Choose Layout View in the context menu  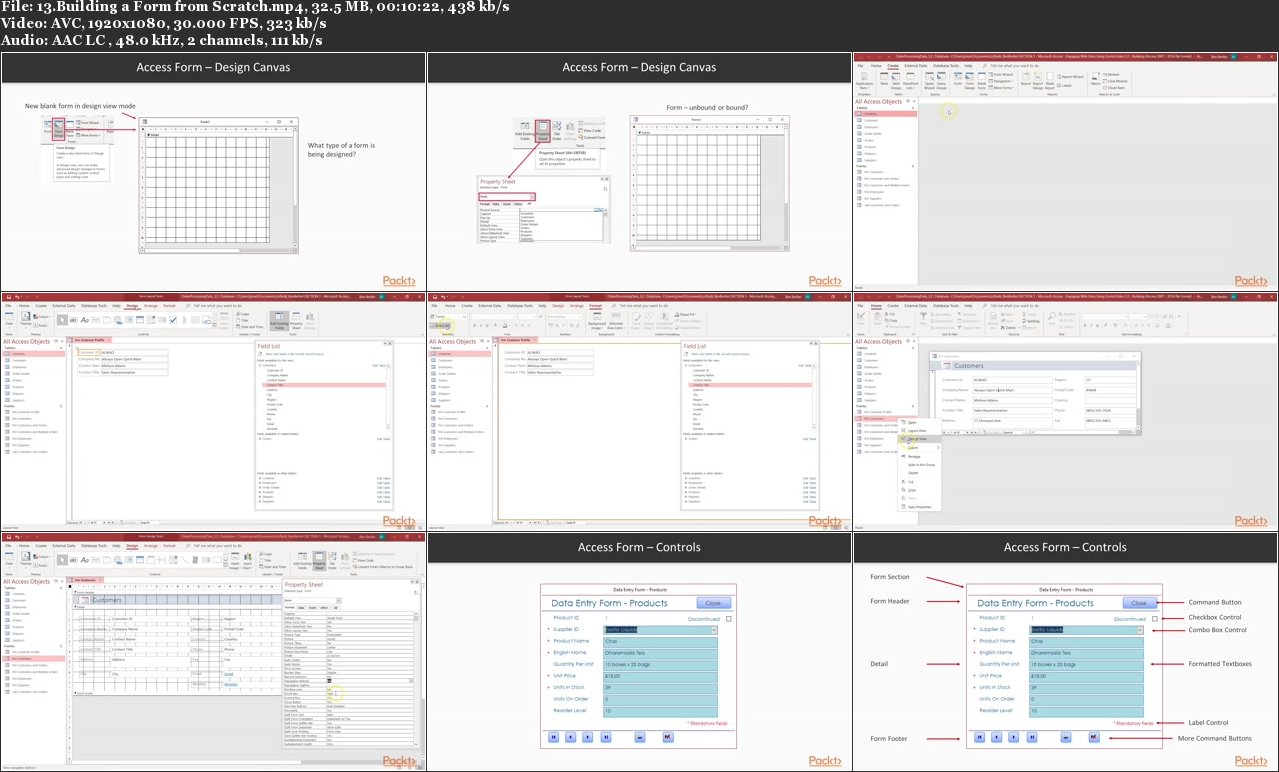[917, 430]
